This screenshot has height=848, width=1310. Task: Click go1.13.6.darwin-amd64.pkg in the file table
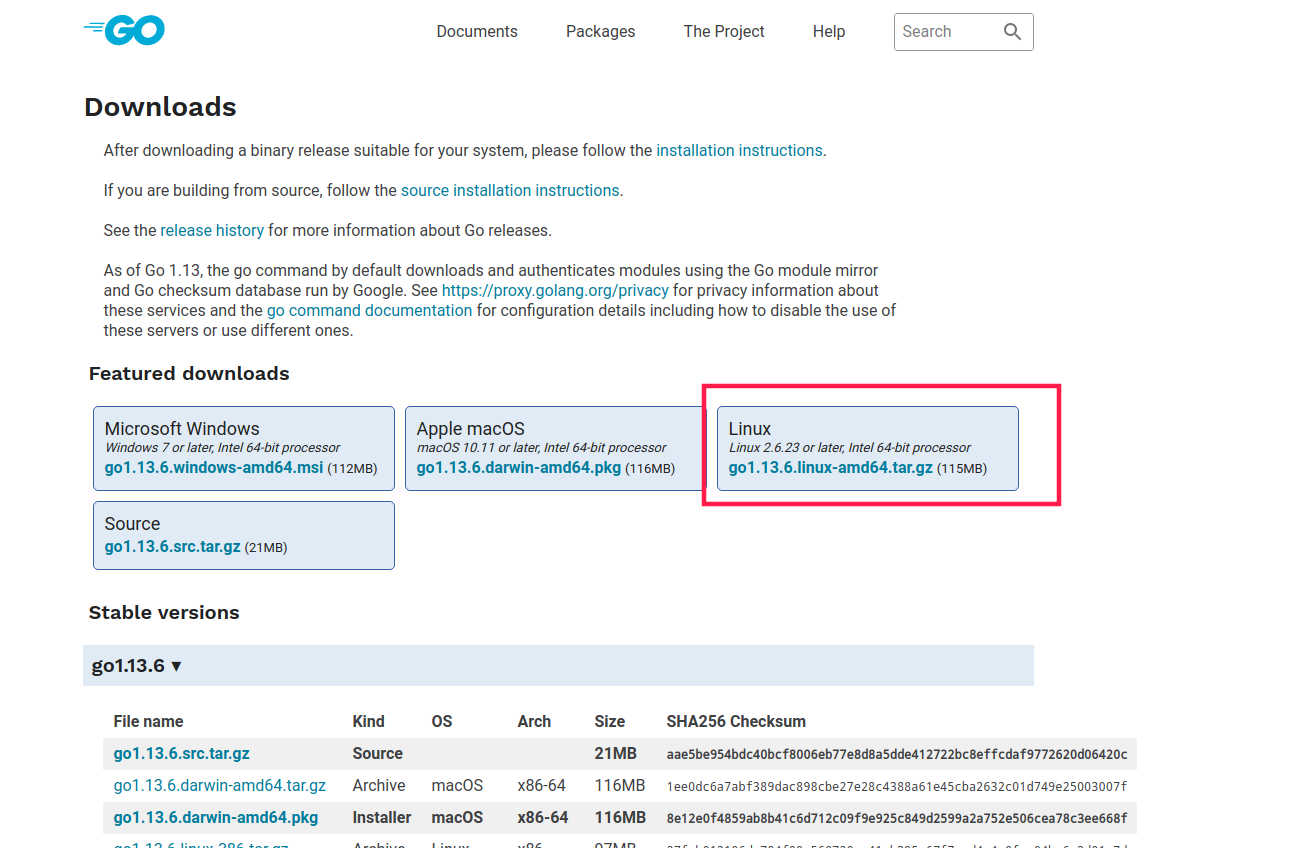216,817
